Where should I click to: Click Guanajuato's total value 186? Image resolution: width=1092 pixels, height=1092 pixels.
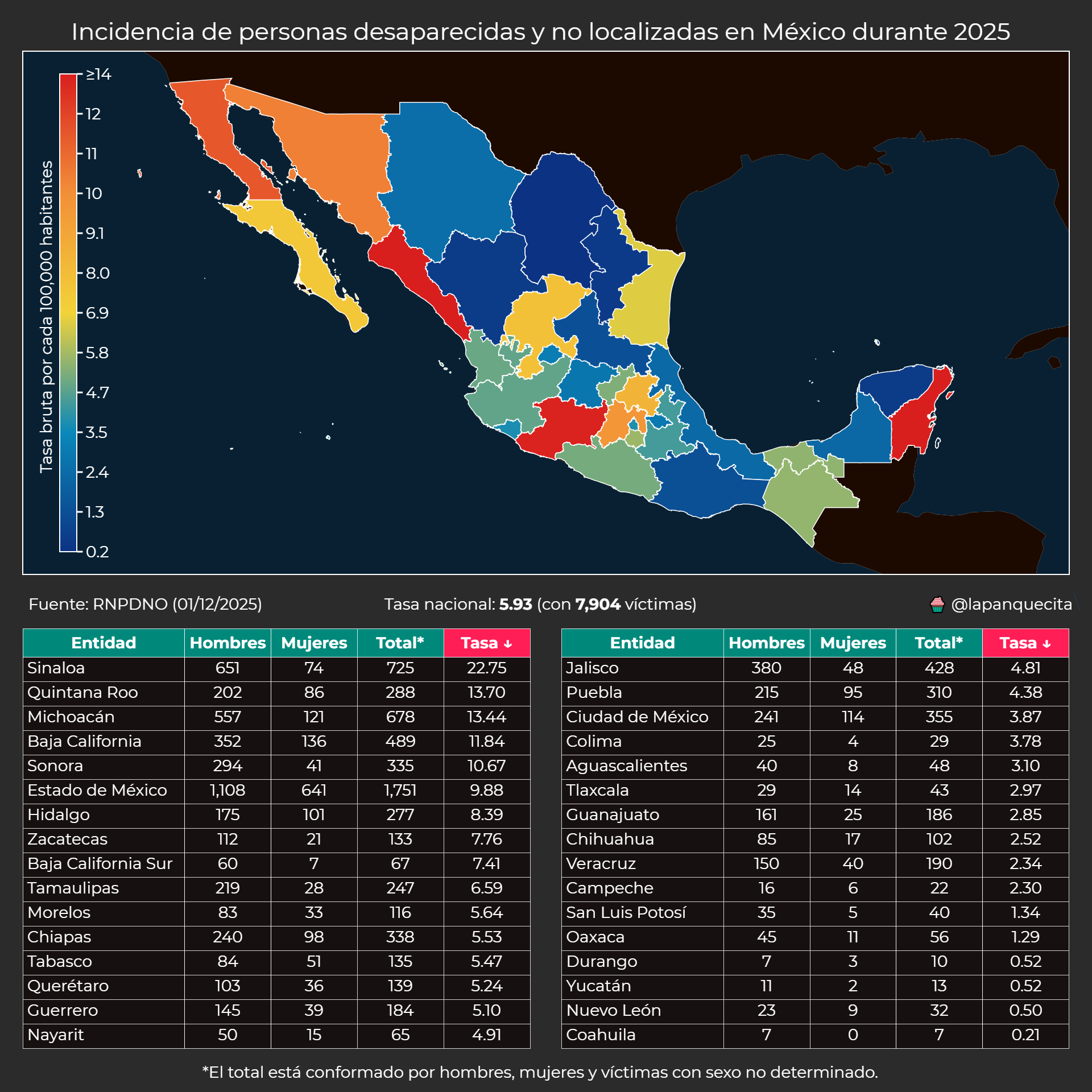click(939, 814)
